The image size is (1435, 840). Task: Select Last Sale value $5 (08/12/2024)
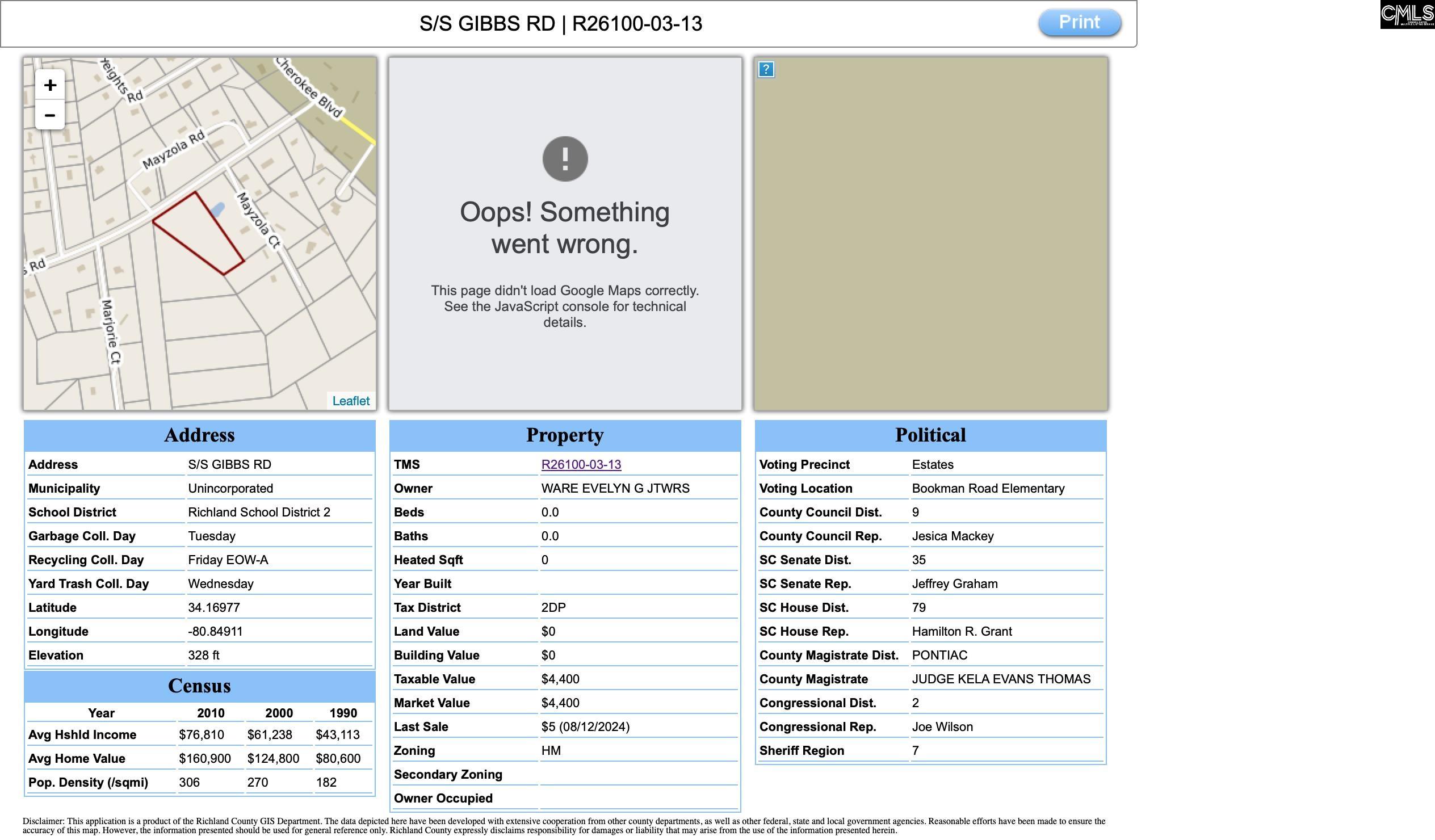pos(585,727)
